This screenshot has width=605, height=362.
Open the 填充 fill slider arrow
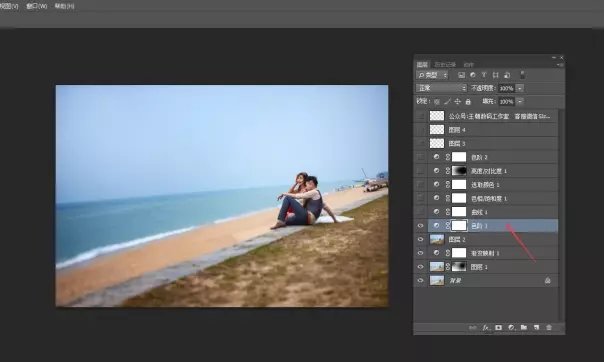(520, 101)
